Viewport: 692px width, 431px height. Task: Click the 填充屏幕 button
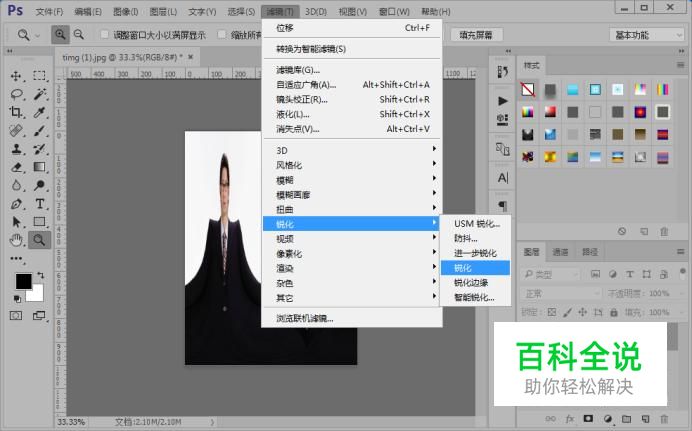[476, 35]
